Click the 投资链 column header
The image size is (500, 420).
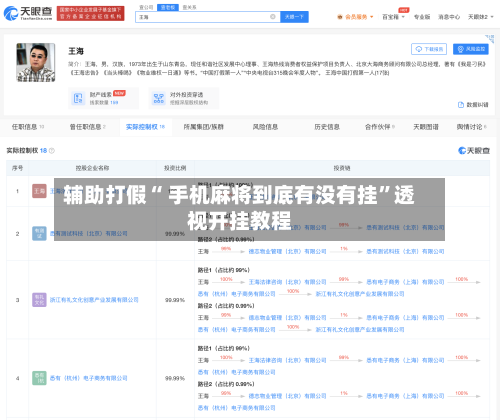(x=342, y=168)
